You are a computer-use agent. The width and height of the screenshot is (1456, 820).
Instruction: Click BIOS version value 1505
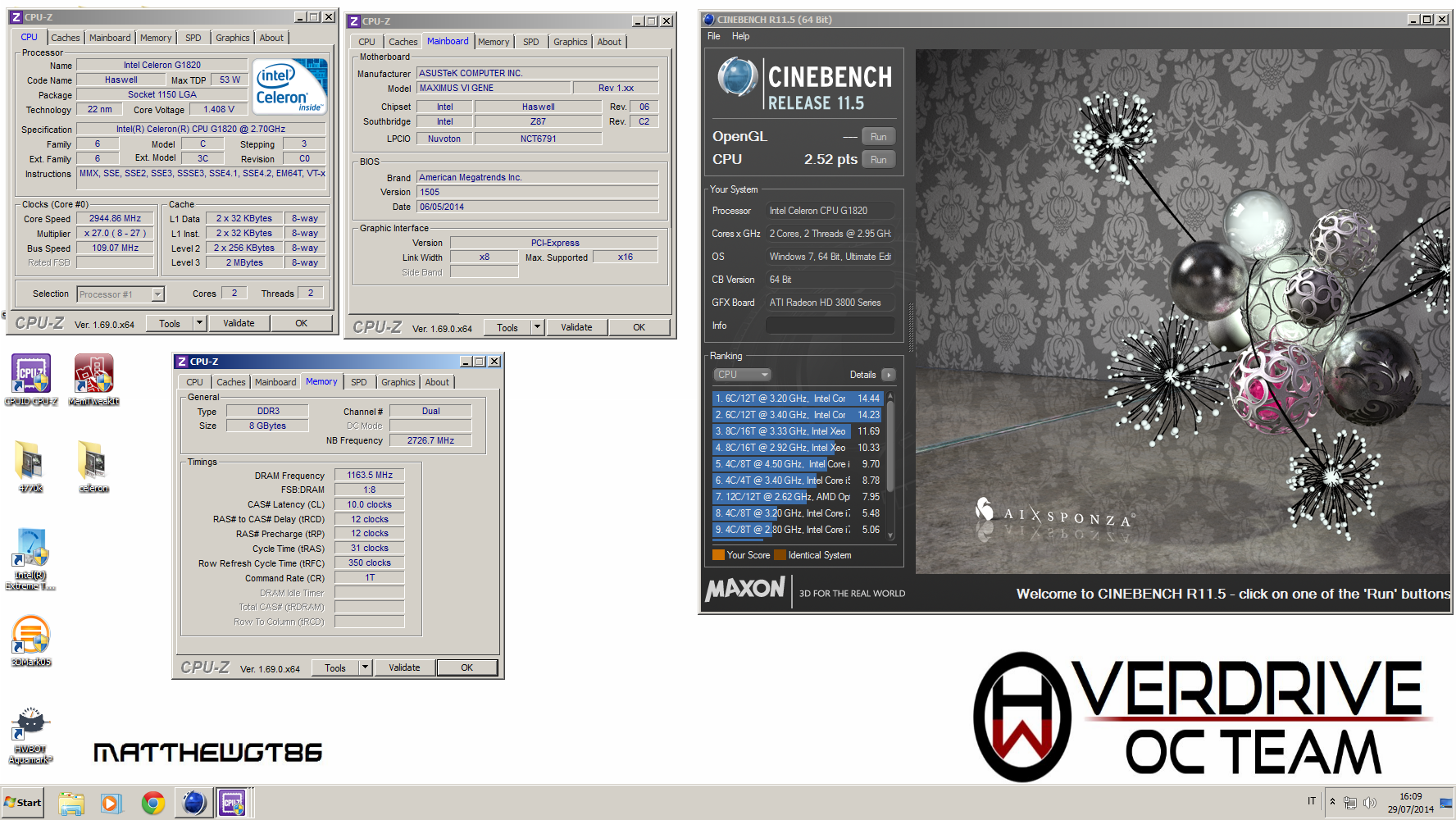tap(537, 192)
